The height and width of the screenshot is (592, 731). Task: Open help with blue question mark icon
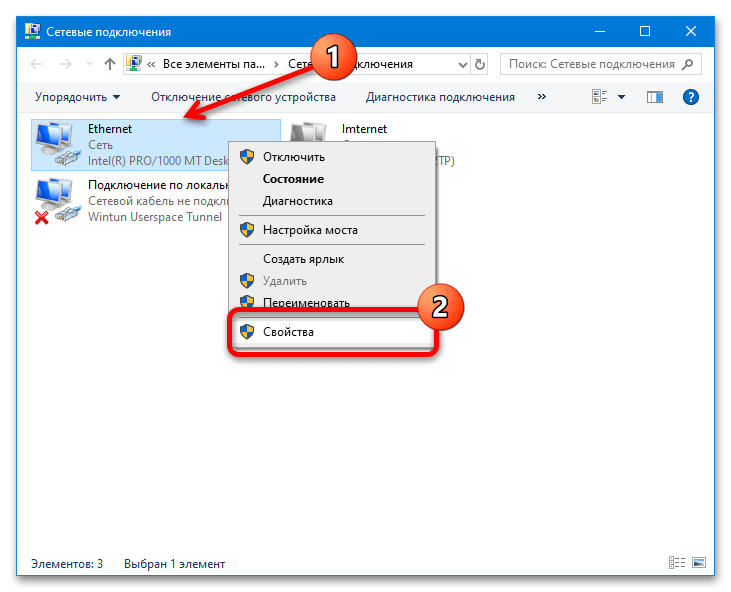(690, 97)
